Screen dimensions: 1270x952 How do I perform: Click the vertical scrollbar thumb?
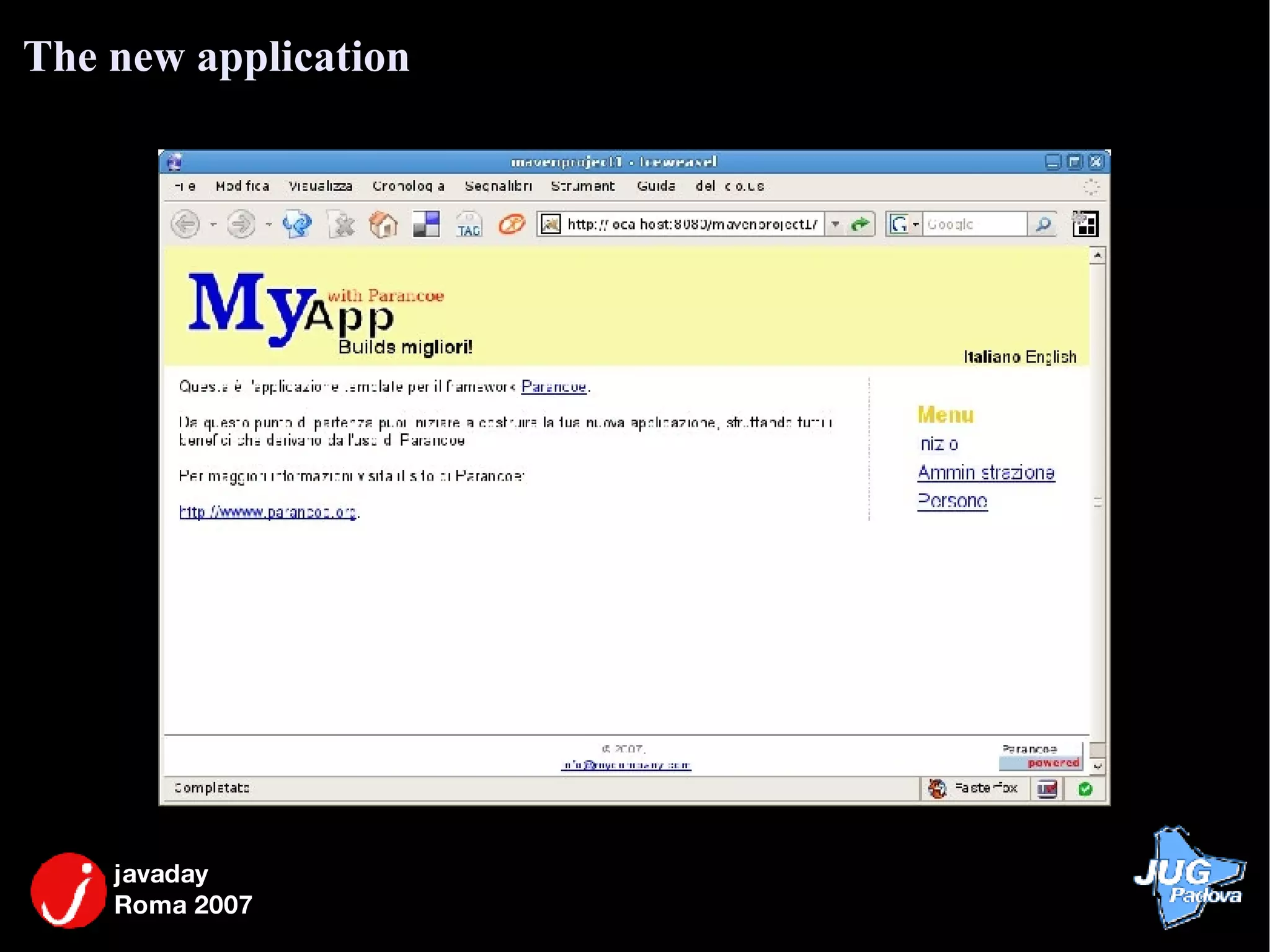pos(1098,502)
